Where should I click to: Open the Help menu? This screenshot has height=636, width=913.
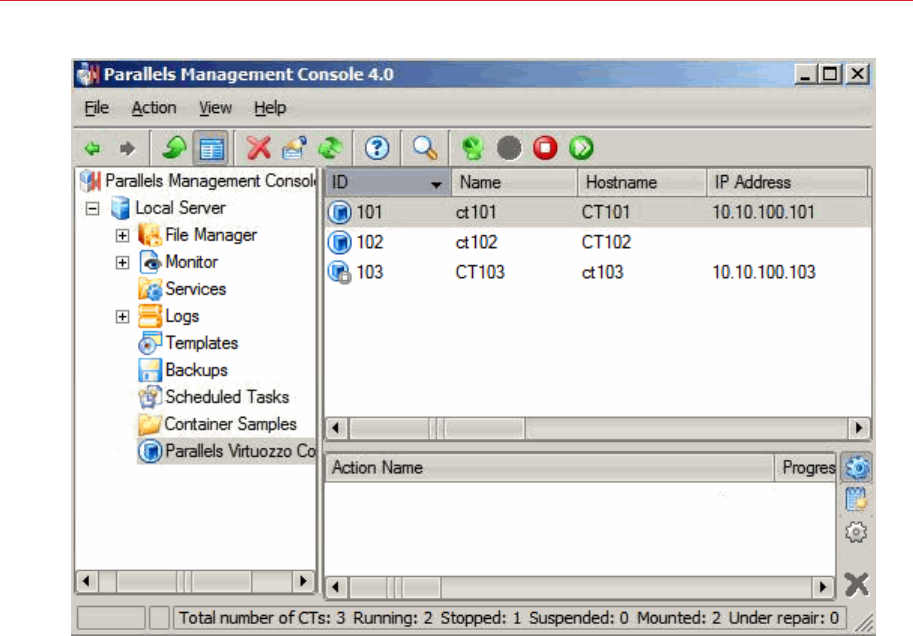[x=270, y=108]
